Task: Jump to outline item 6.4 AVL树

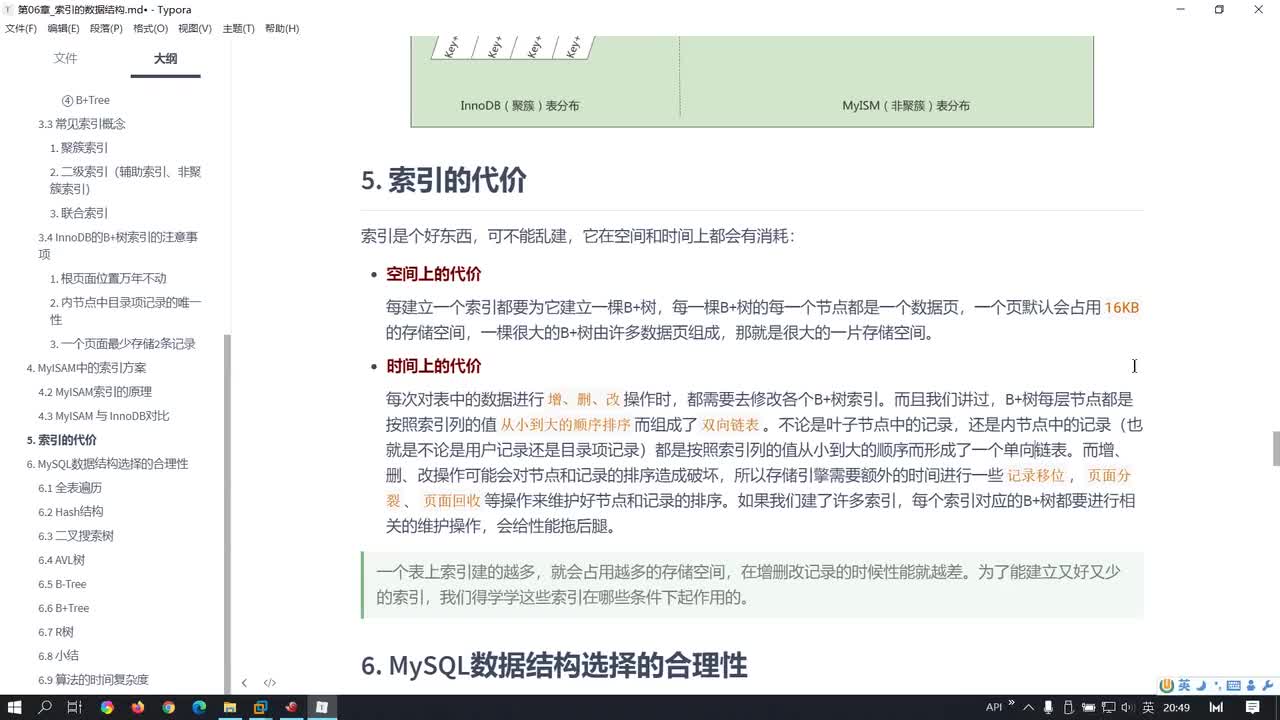Action: click(x=62, y=560)
